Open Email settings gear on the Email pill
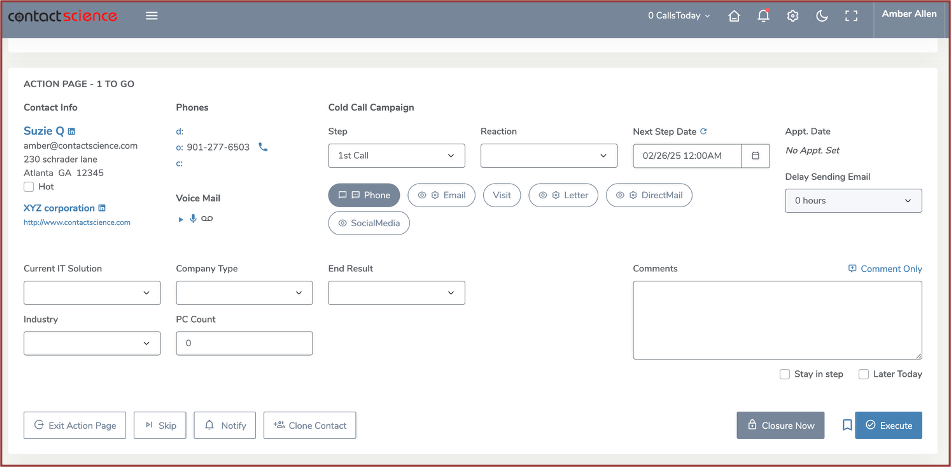This screenshot has height=468, width=952. pyautogui.click(x=435, y=195)
